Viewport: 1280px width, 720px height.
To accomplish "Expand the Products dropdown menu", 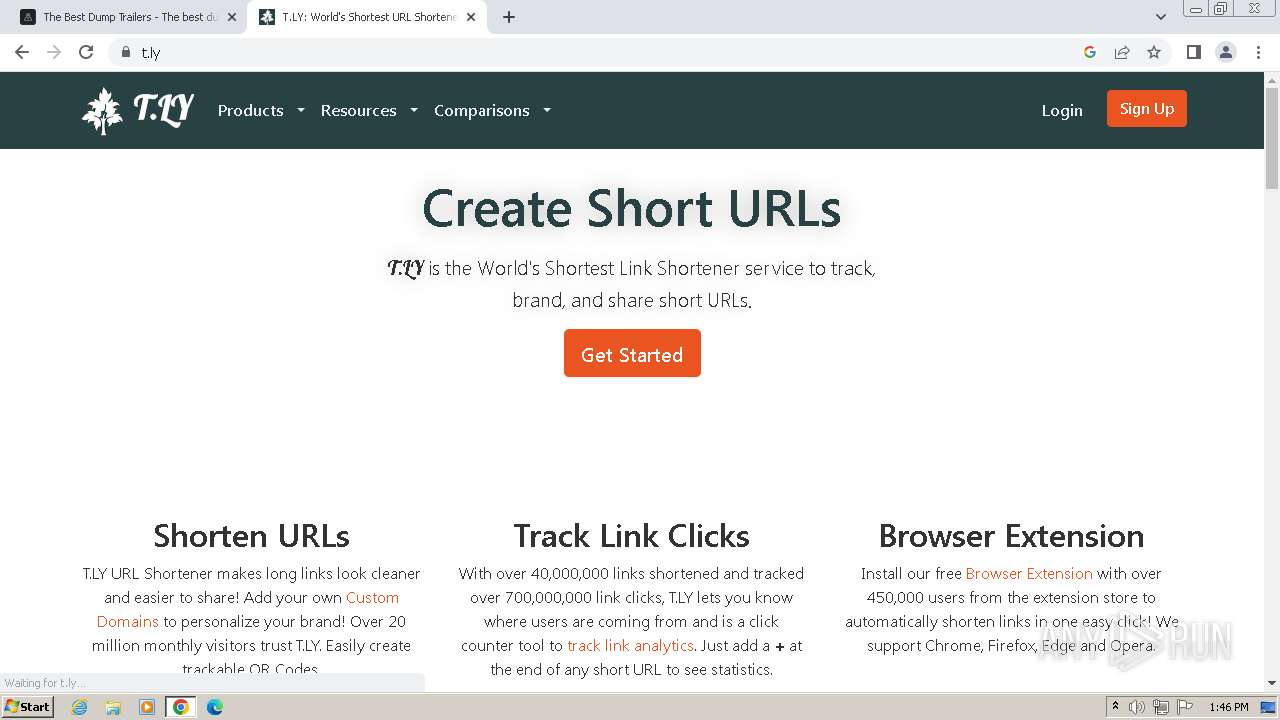I will 261,110.
